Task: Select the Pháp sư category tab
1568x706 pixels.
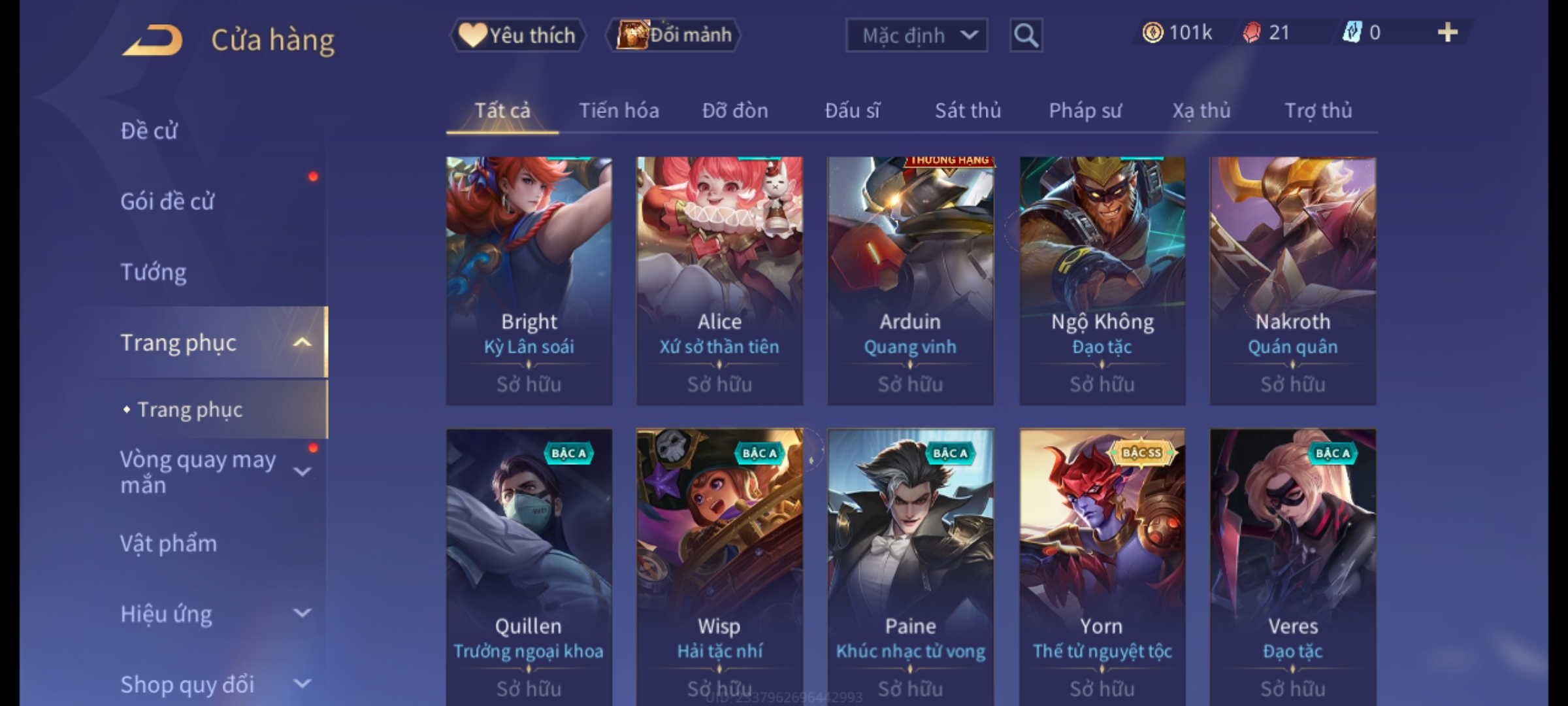Action: coord(1085,110)
